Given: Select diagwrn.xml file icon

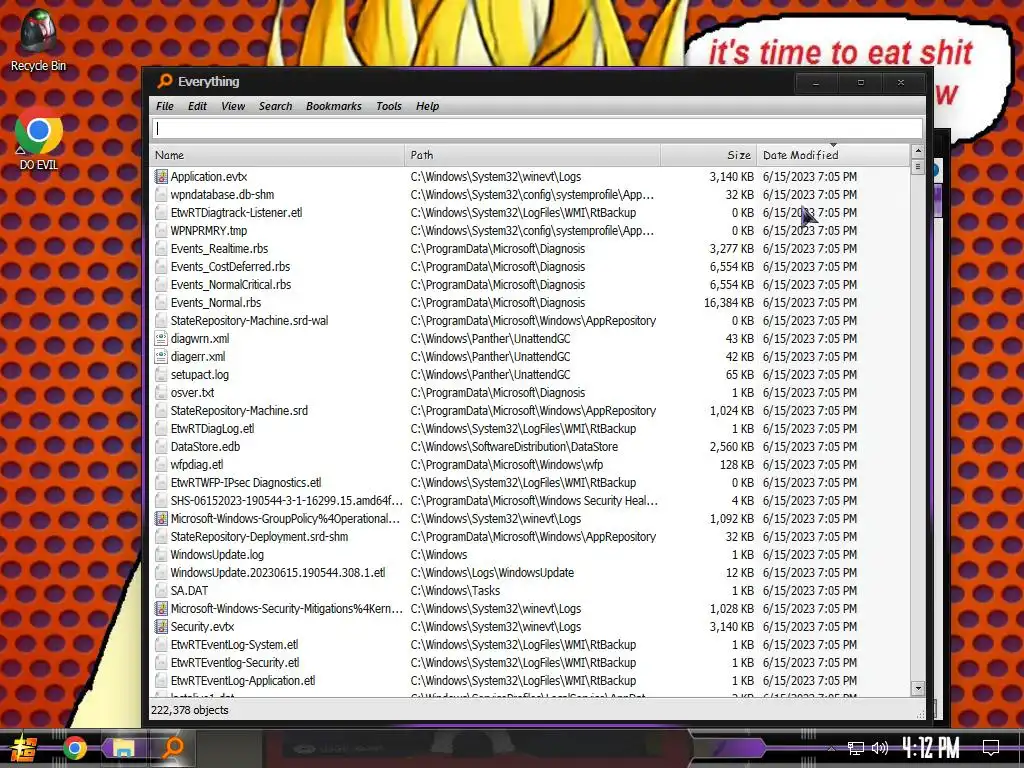Looking at the screenshot, I should [161, 338].
